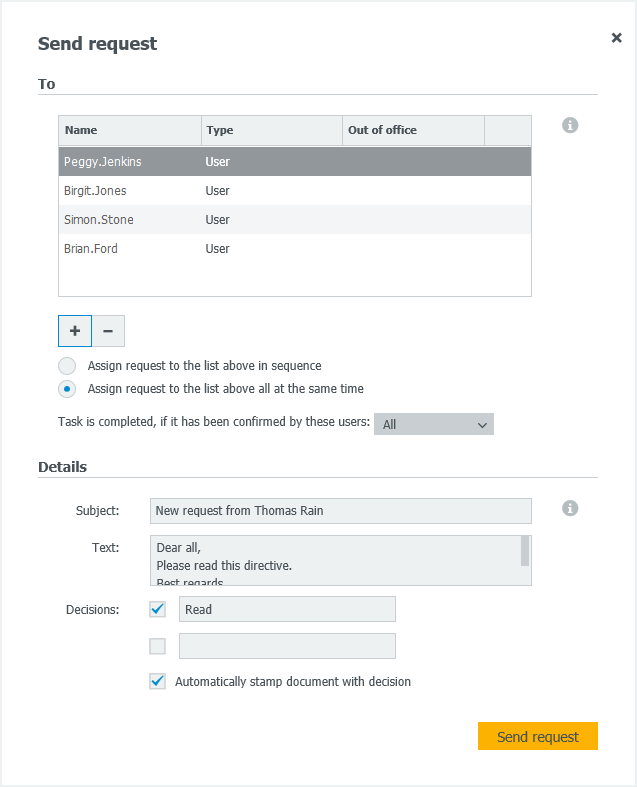Sort recipients by Name column header
This screenshot has width=637, height=787.
pos(130,130)
